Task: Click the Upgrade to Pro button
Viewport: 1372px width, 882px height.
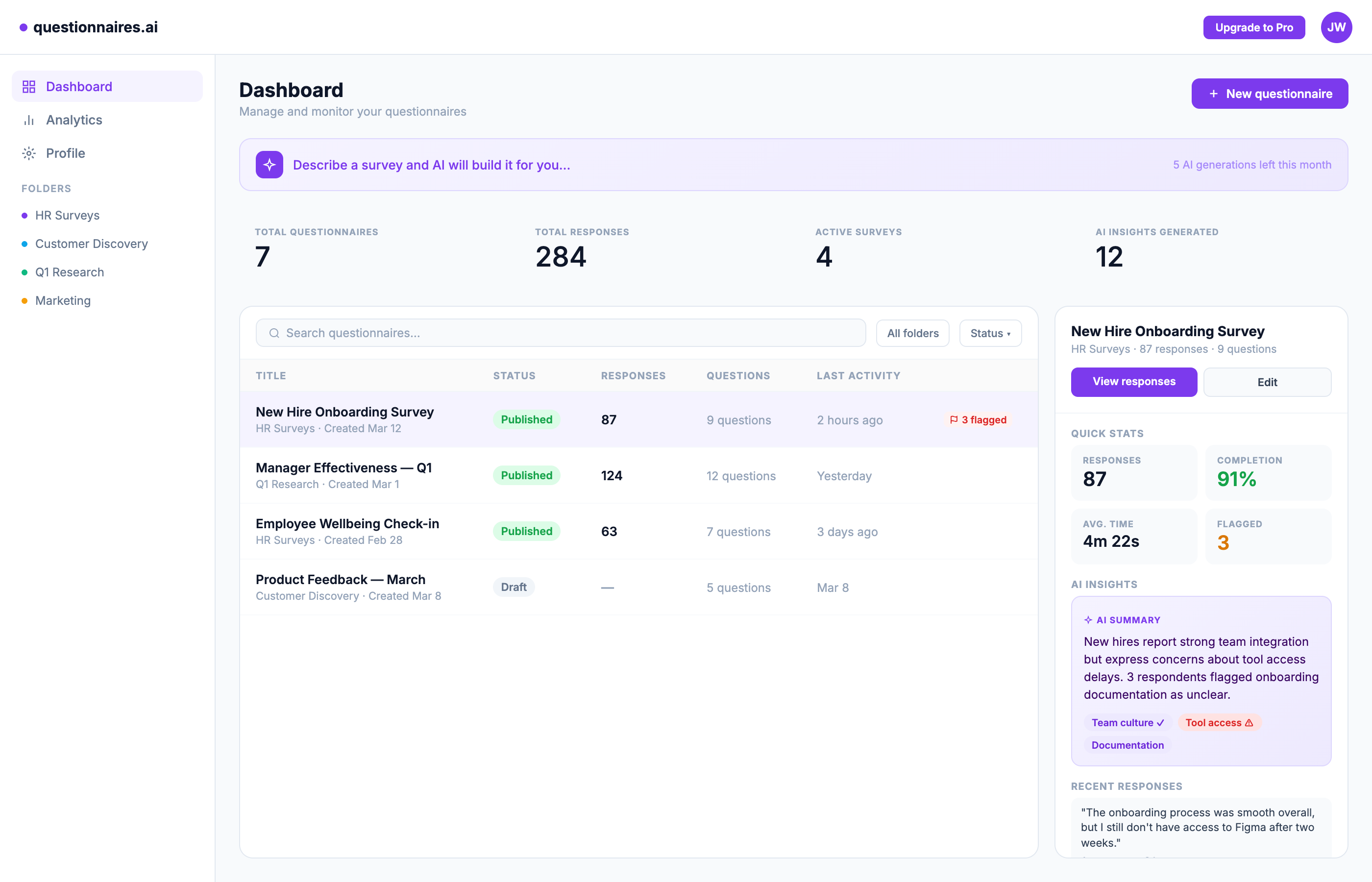Action: 1253,27
